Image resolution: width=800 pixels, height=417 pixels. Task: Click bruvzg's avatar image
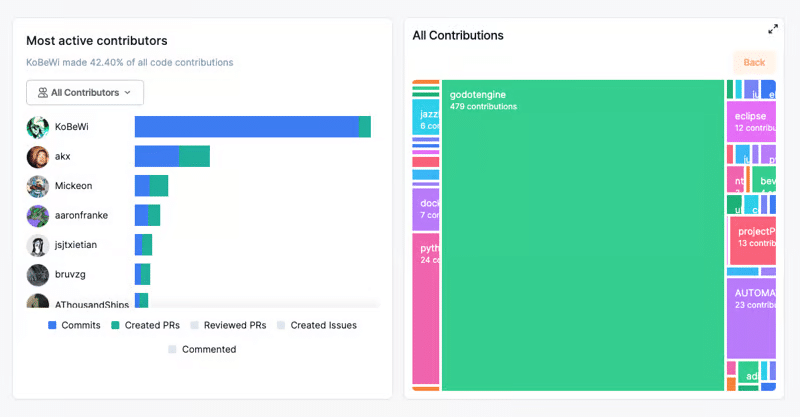[38, 274]
